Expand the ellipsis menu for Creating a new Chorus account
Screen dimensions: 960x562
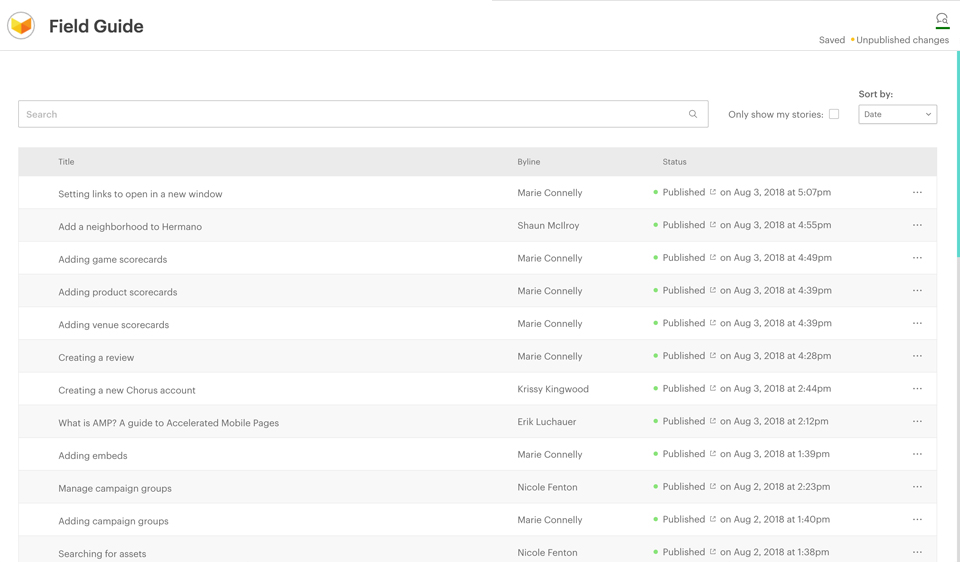pos(917,389)
